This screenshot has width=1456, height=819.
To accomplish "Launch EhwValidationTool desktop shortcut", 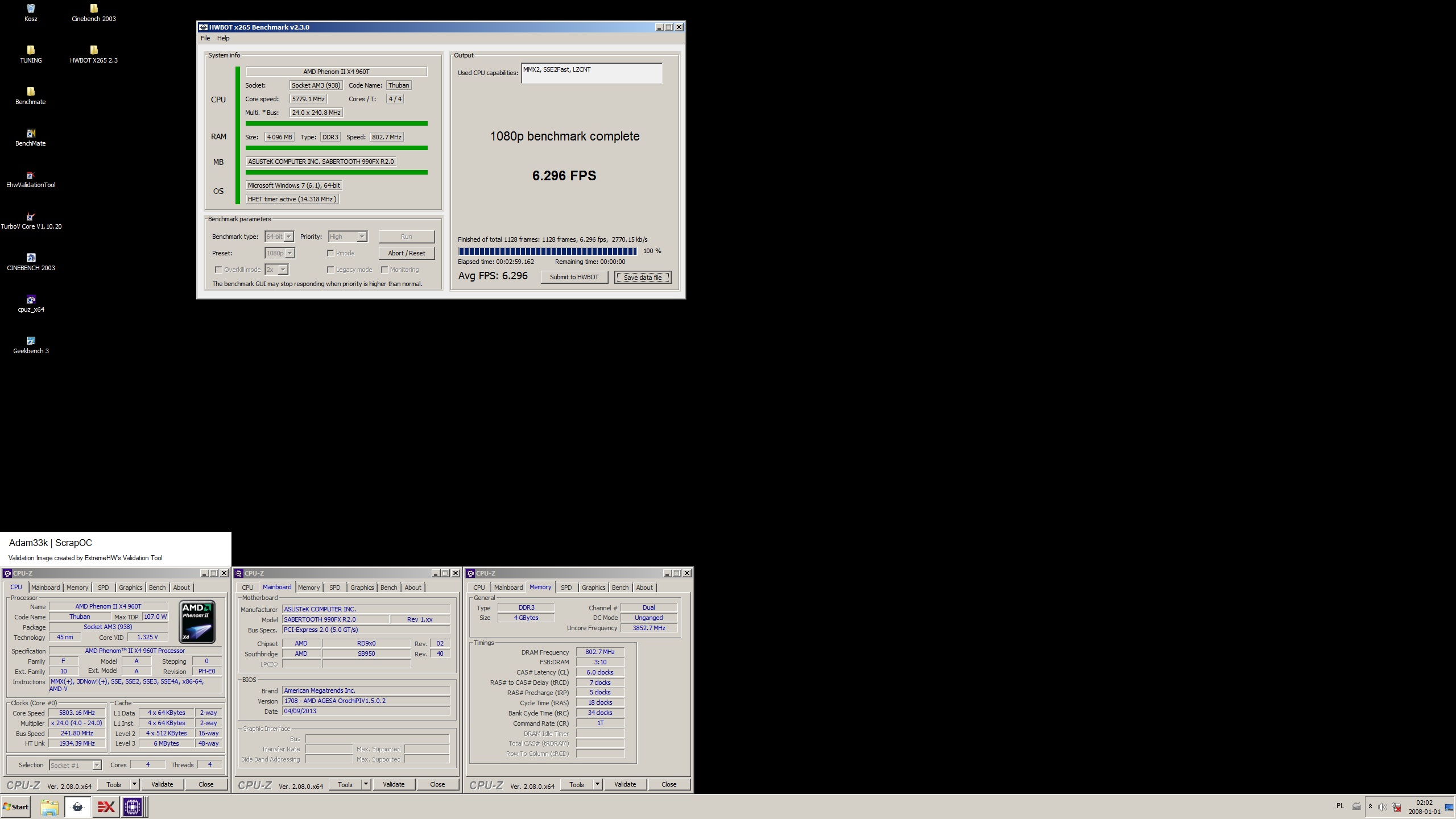I will (31, 179).
